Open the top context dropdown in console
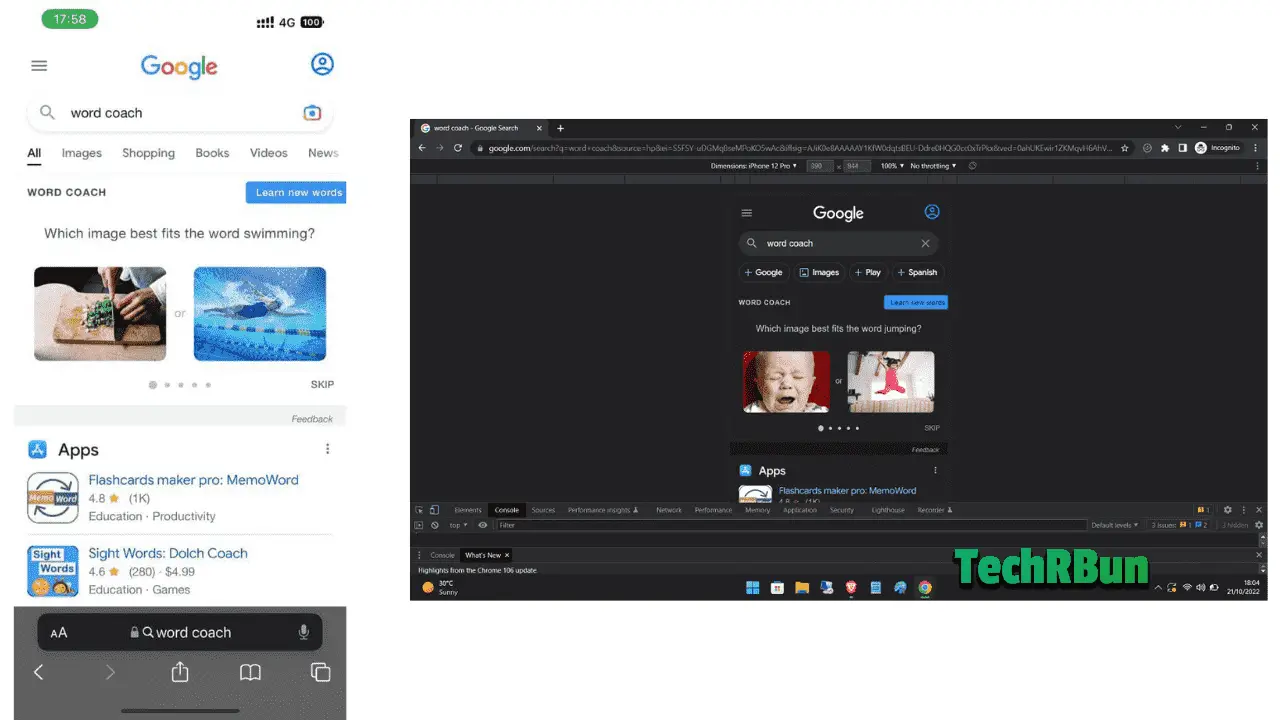 point(457,525)
